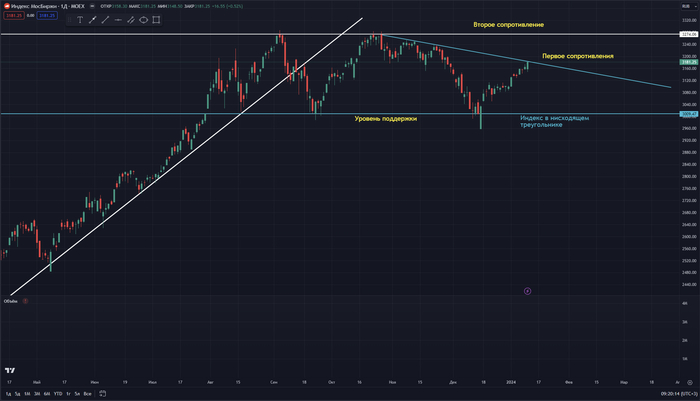This screenshot has width=700, height=401.
Task: Toggle the symbol legend collapse icon
Action: coord(92,6)
